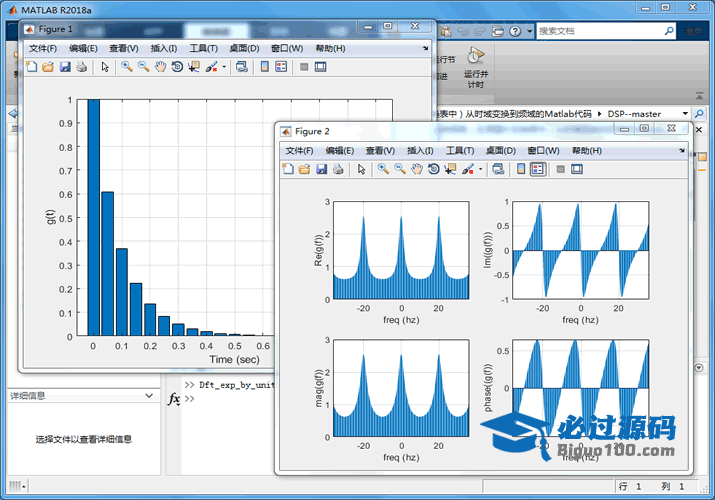Open 插入(I) menu in Figure 1
The height and width of the screenshot is (500, 715).
click(x=164, y=48)
